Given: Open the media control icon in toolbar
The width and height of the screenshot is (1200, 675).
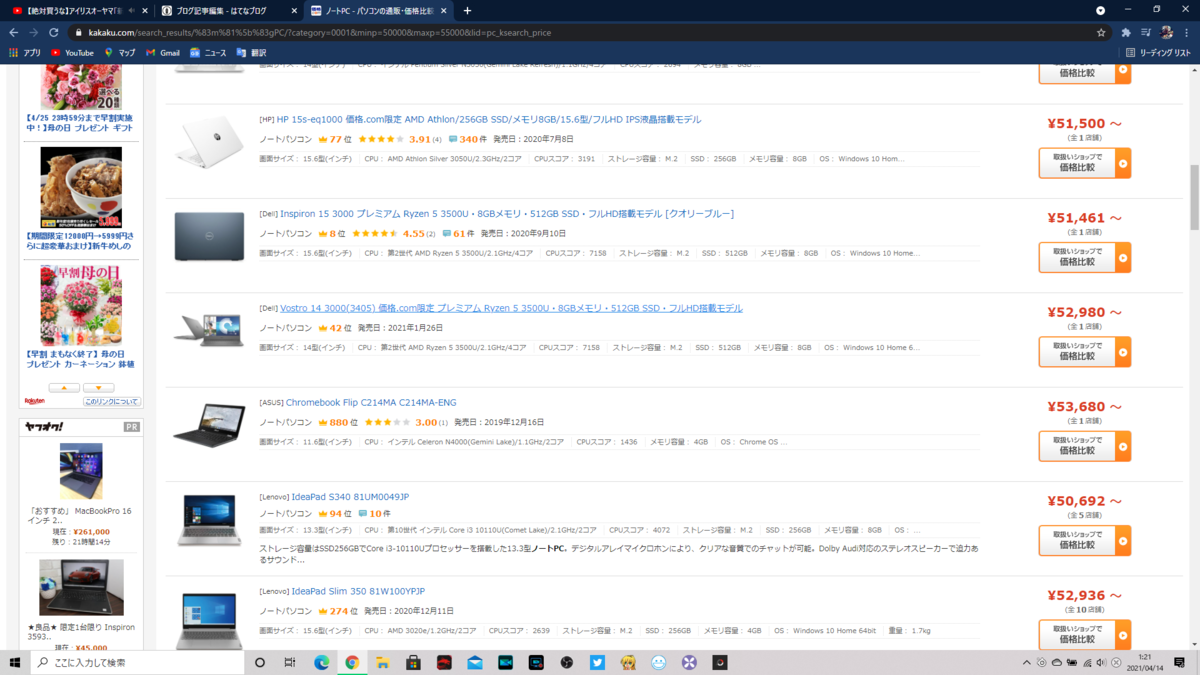Looking at the screenshot, I should [x=1146, y=32].
